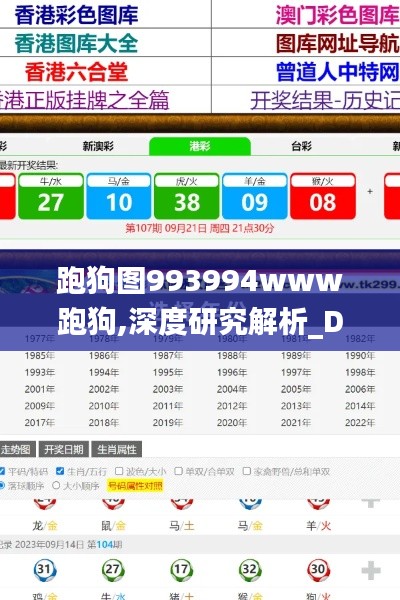Screen dimensions: 400x600
Task: Select year 2020年
Action: 232,422
